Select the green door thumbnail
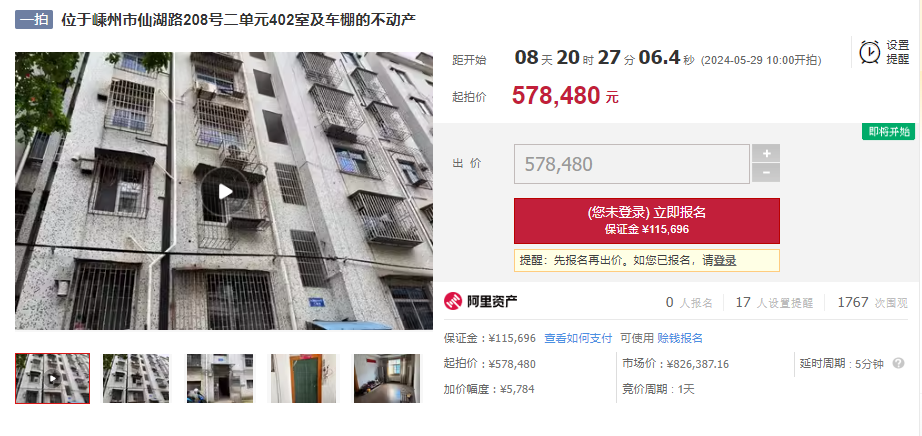 coord(304,378)
